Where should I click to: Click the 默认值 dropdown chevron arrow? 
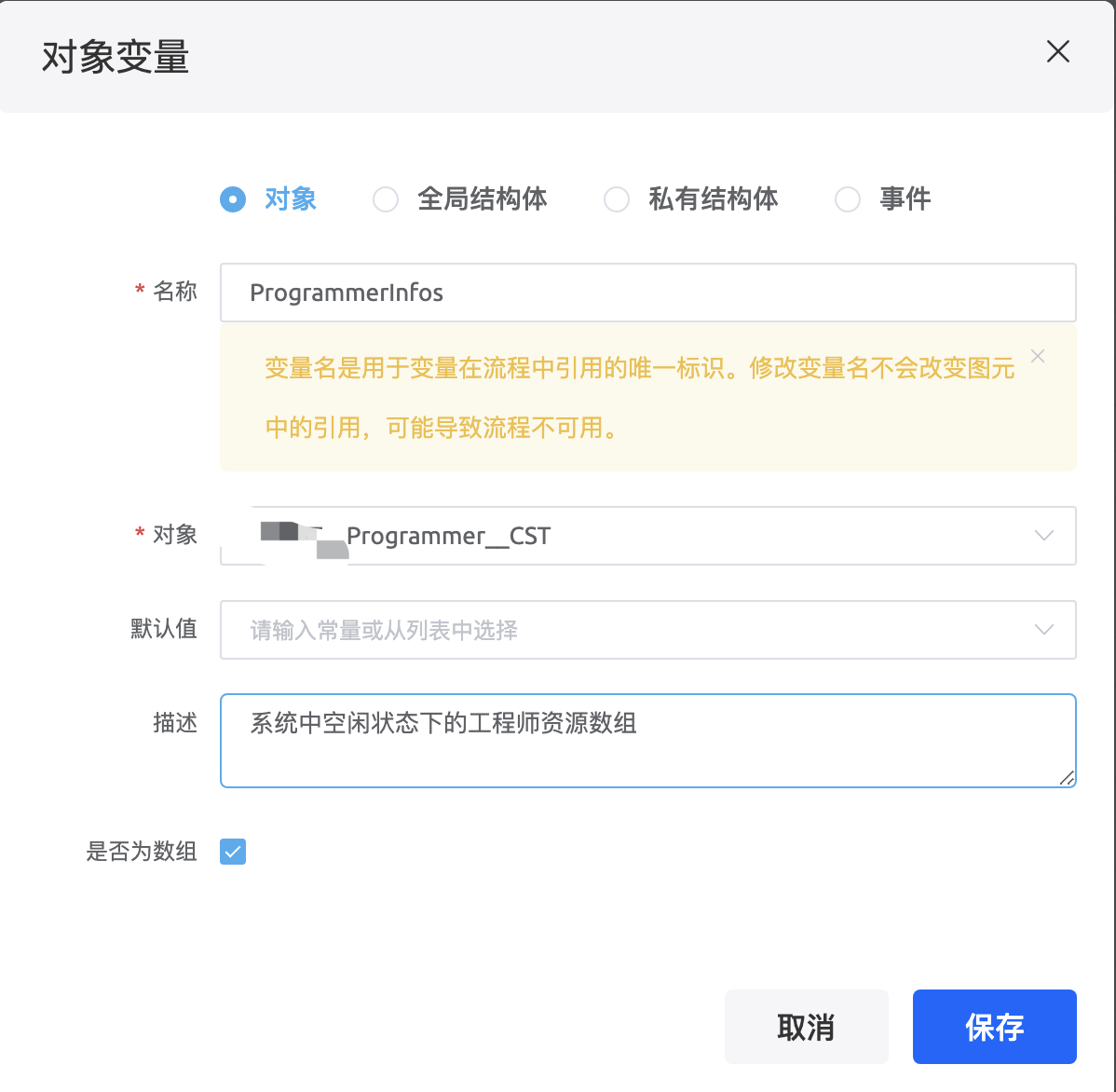point(1044,630)
